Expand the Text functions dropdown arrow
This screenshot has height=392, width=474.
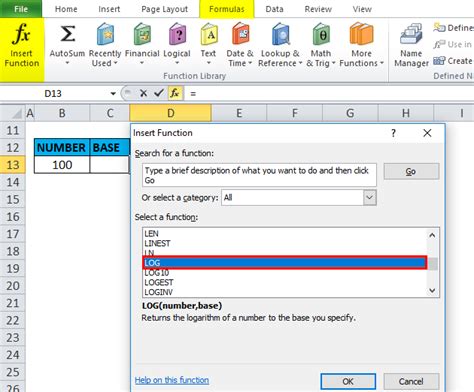tap(209, 63)
